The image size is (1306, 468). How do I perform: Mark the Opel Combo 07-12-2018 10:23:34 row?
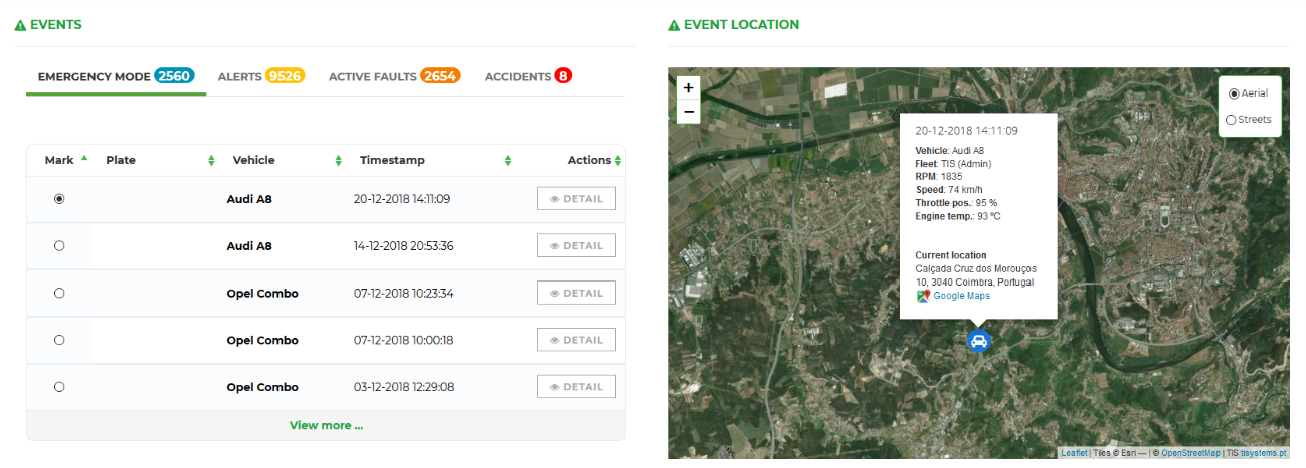(59, 293)
